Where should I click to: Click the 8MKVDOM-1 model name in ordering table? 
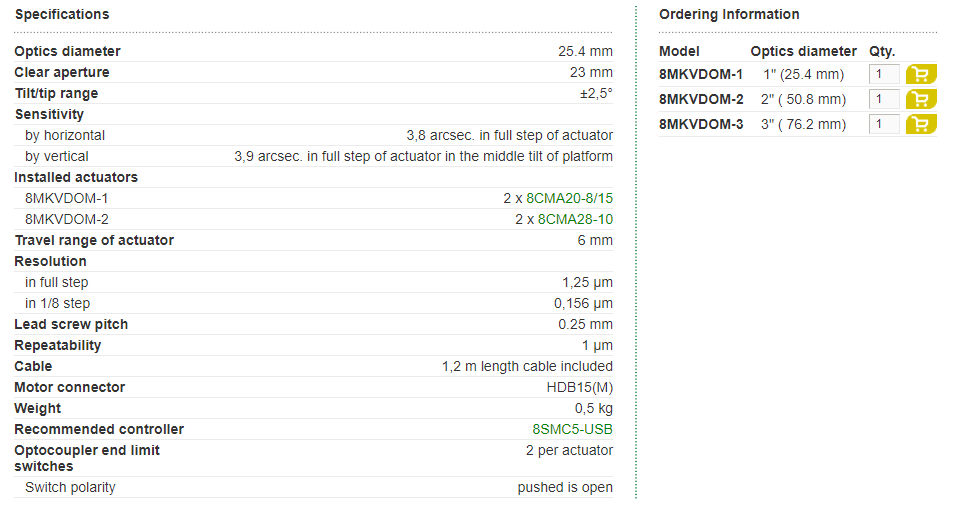click(701, 75)
